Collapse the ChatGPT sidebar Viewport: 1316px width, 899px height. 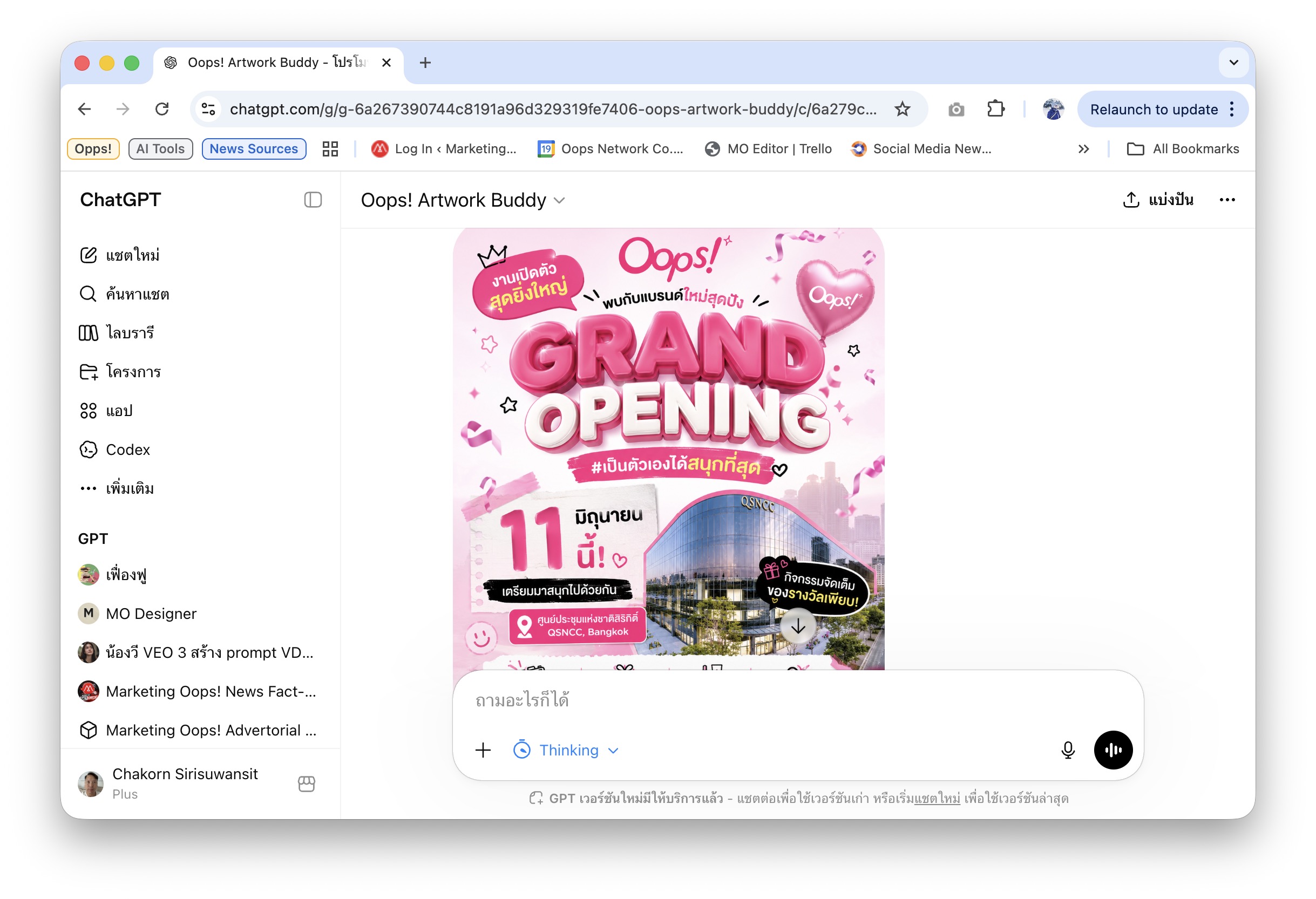(313, 200)
